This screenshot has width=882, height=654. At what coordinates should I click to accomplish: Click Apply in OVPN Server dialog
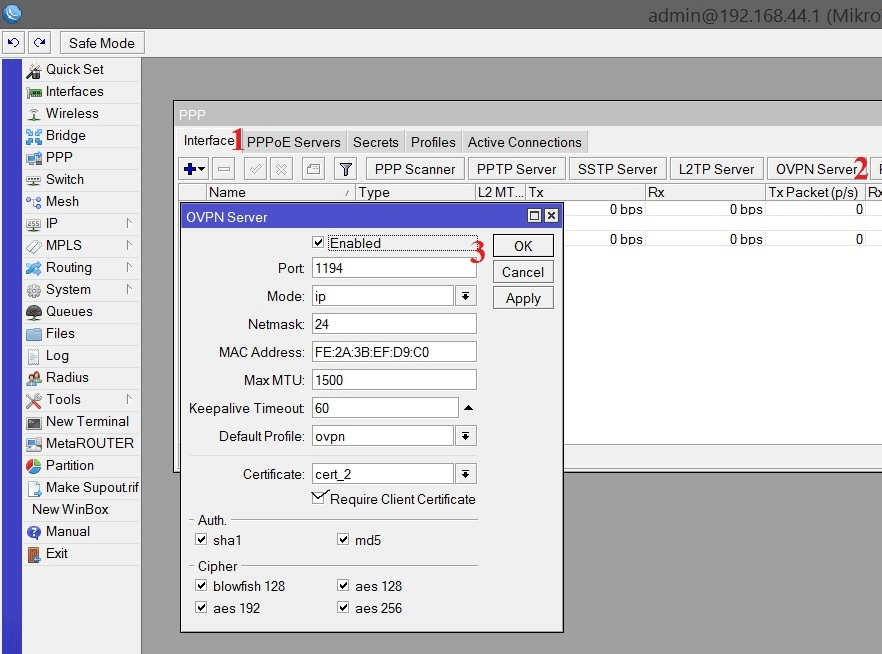pyautogui.click(x=523, y=298)
